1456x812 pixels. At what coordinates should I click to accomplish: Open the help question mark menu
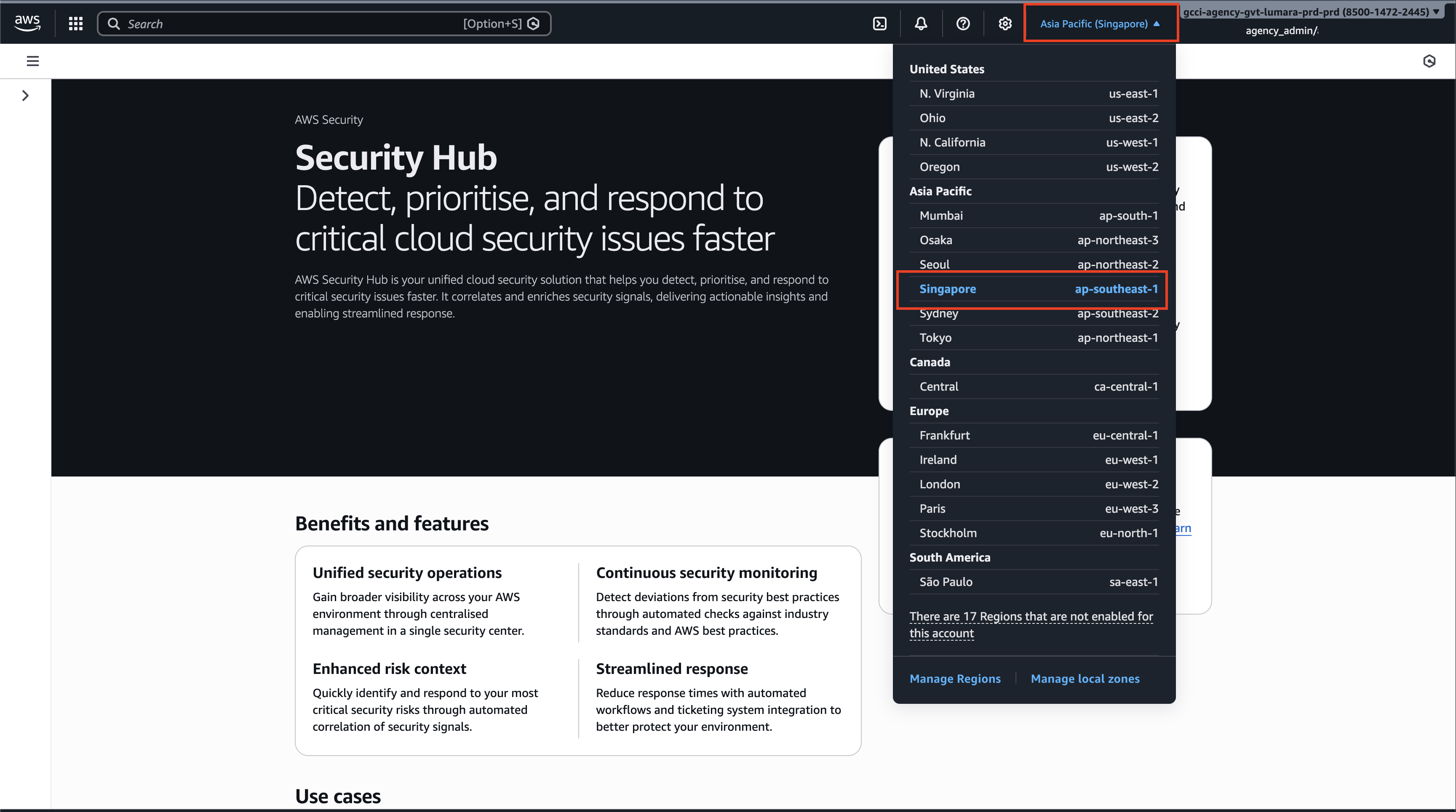point(962,23)
